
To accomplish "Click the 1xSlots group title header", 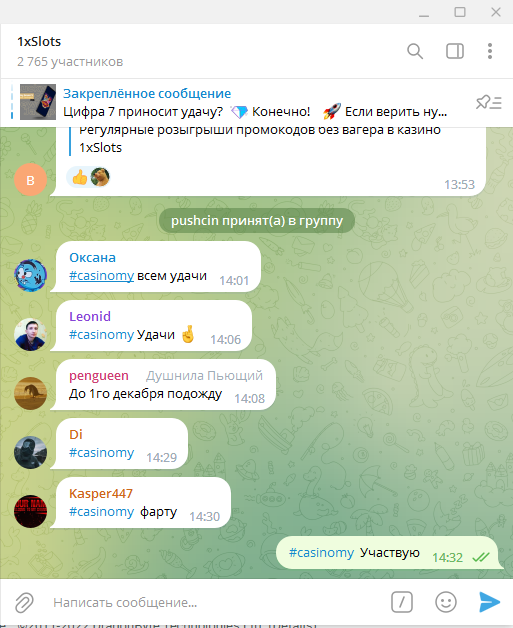I will [x=39, y=42].
